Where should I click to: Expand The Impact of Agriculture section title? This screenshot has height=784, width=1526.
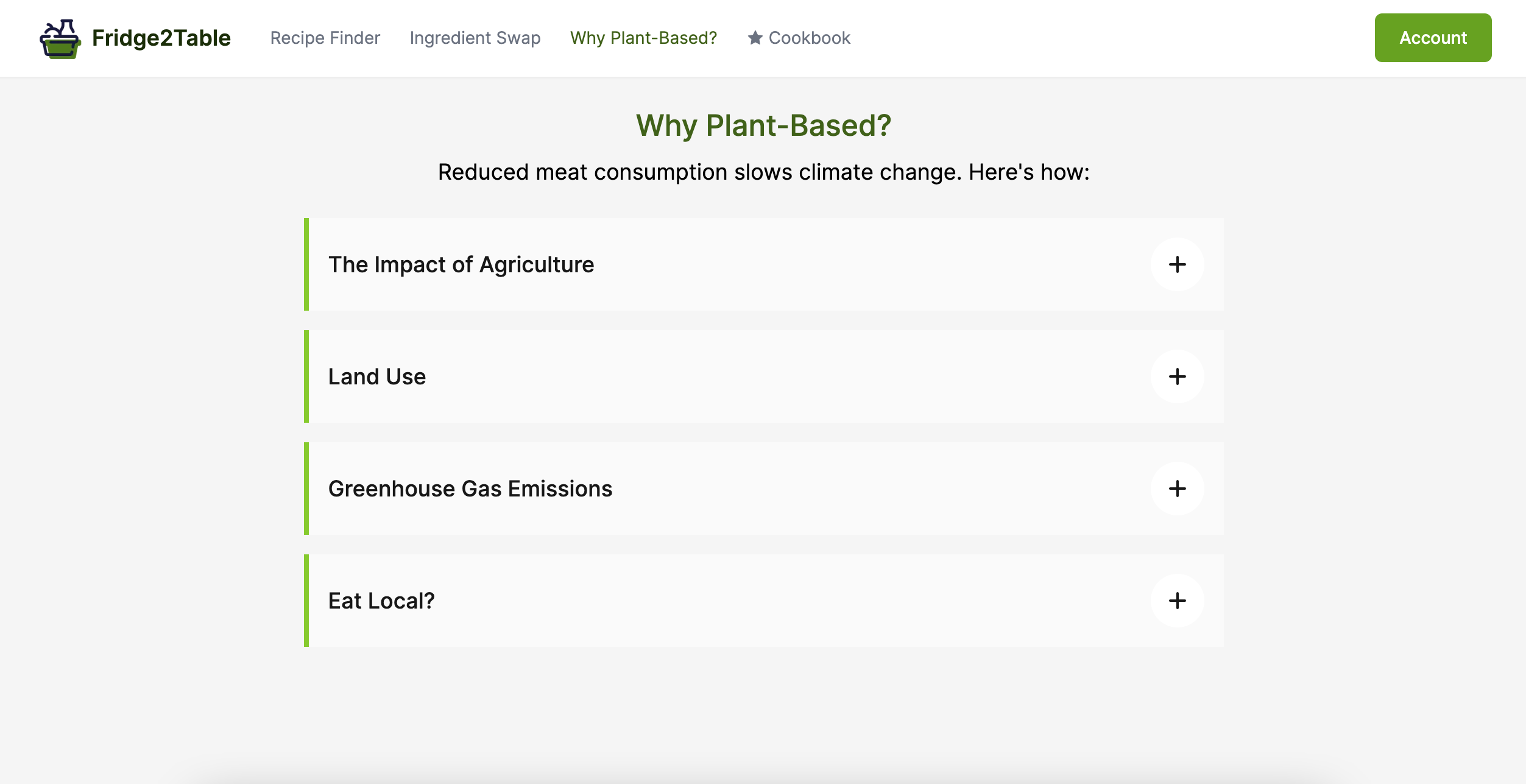pyautogui.click(x=461, y=264)
